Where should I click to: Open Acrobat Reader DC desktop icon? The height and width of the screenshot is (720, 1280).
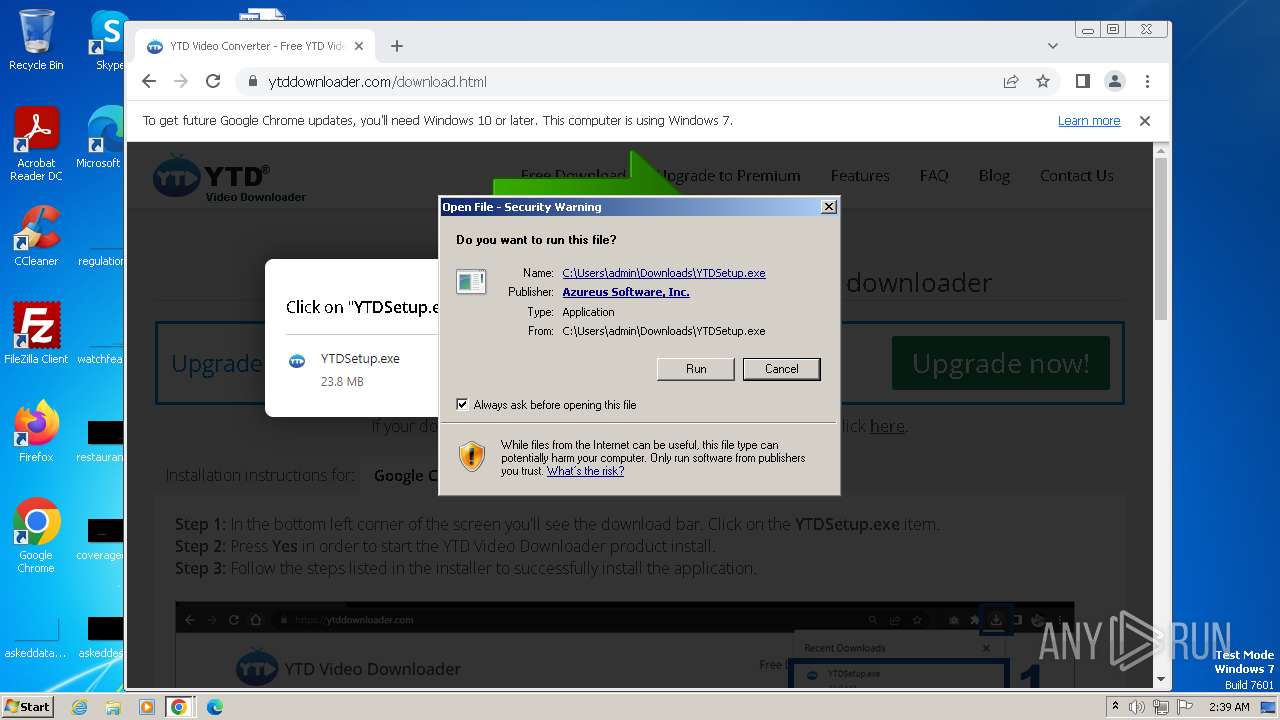click(36, 145)
